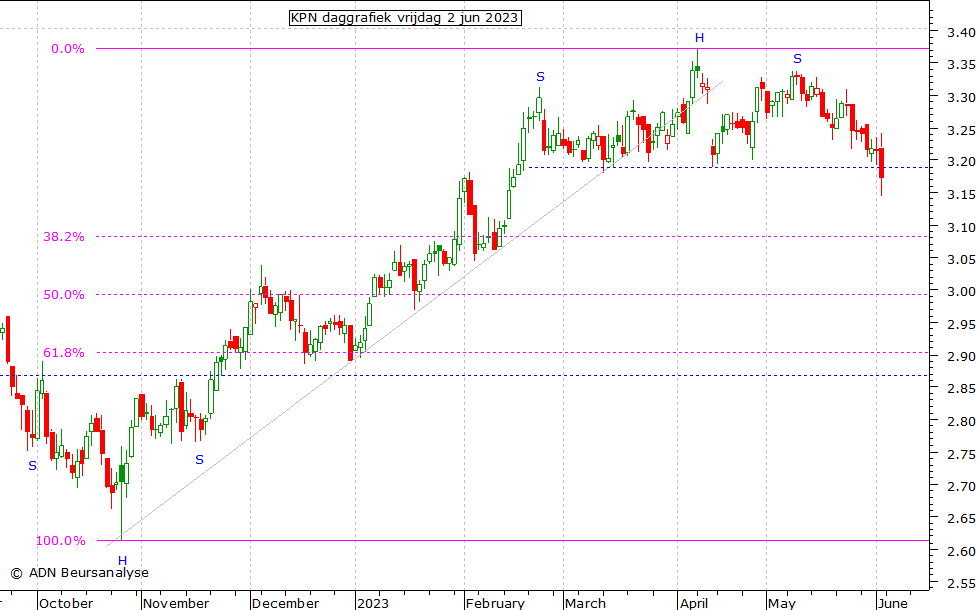
Task: Choose the 3.25 price axis value
Action: (x=961, y=131)
